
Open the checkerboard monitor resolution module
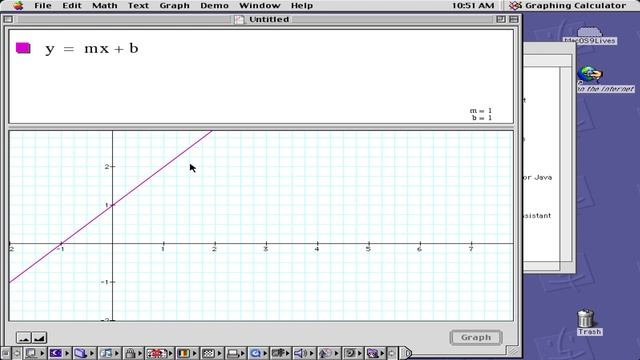[212, 353]
